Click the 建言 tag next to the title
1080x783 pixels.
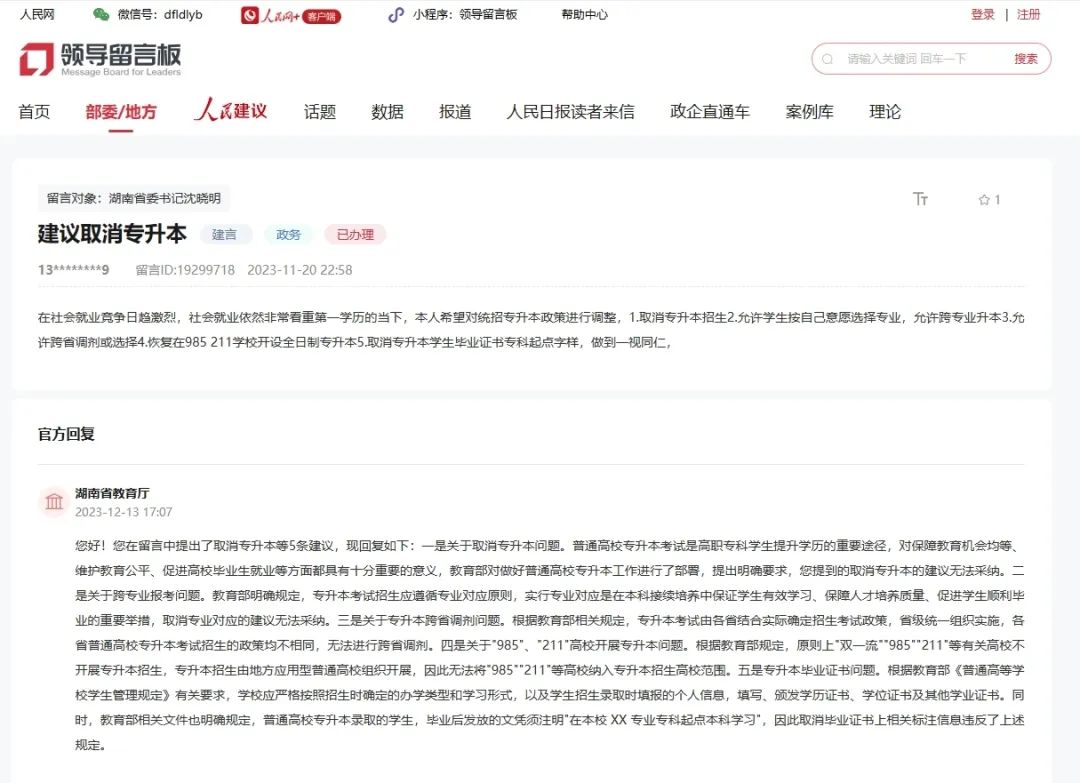(226, 234)
